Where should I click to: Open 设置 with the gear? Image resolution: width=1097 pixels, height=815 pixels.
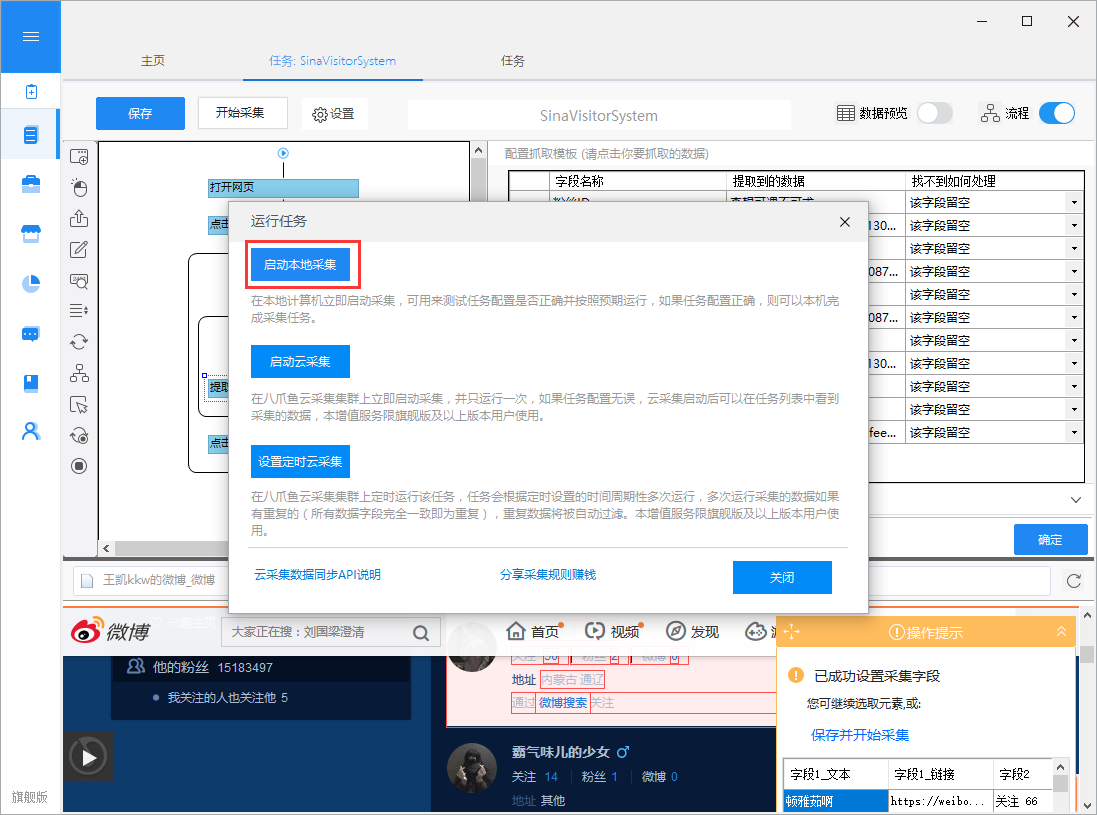pyautogui.click(x=334, y=114)
